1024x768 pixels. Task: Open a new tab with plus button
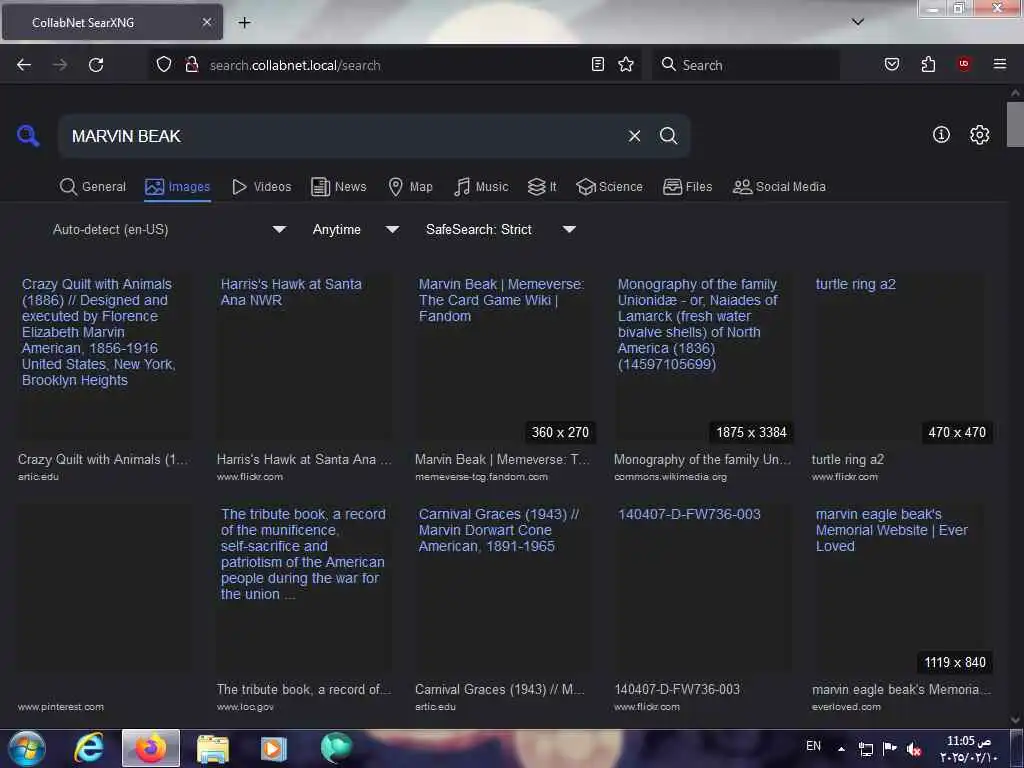244,22
